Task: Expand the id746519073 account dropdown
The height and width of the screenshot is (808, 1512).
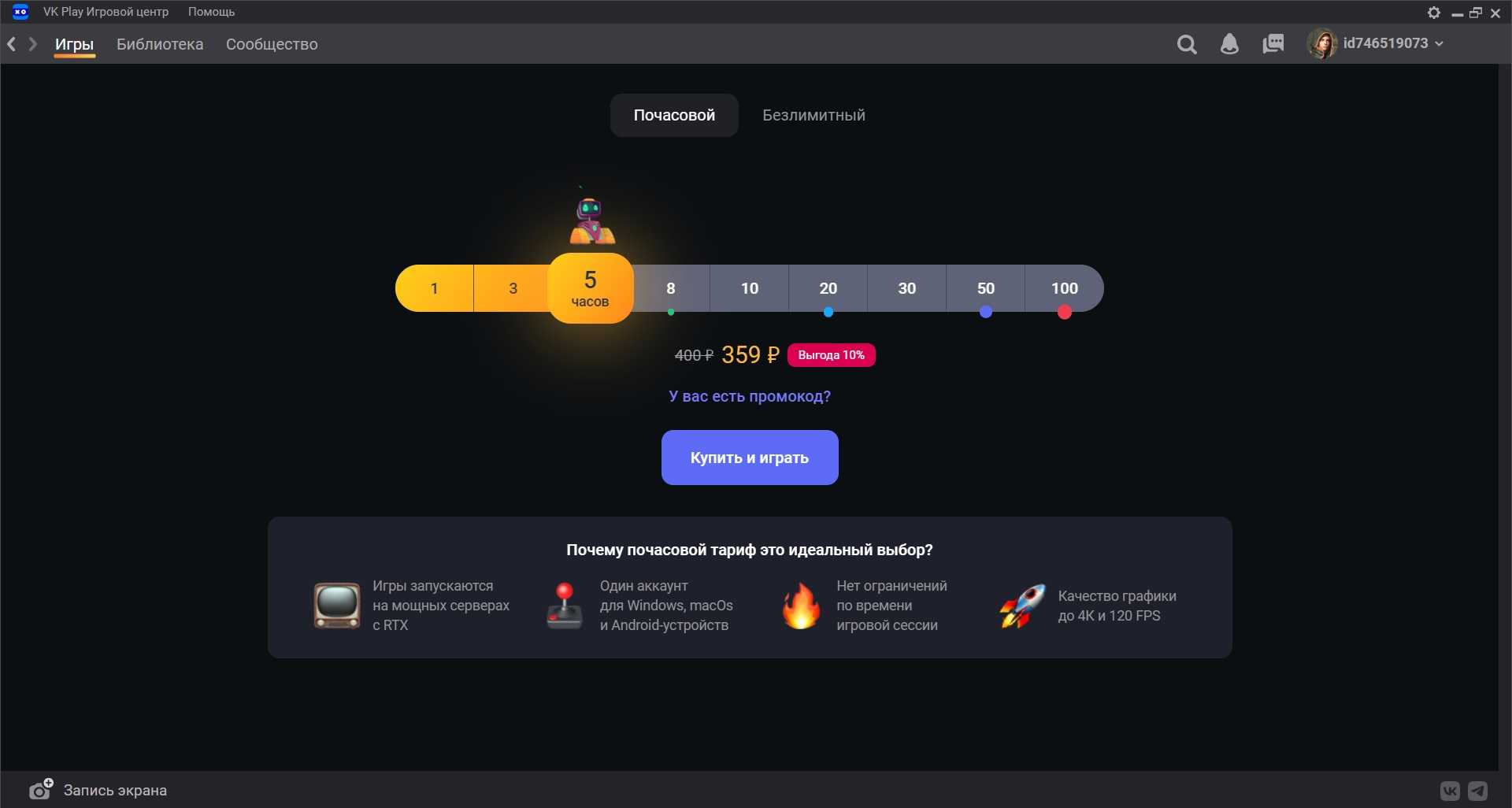Action: click(1393, 43)
